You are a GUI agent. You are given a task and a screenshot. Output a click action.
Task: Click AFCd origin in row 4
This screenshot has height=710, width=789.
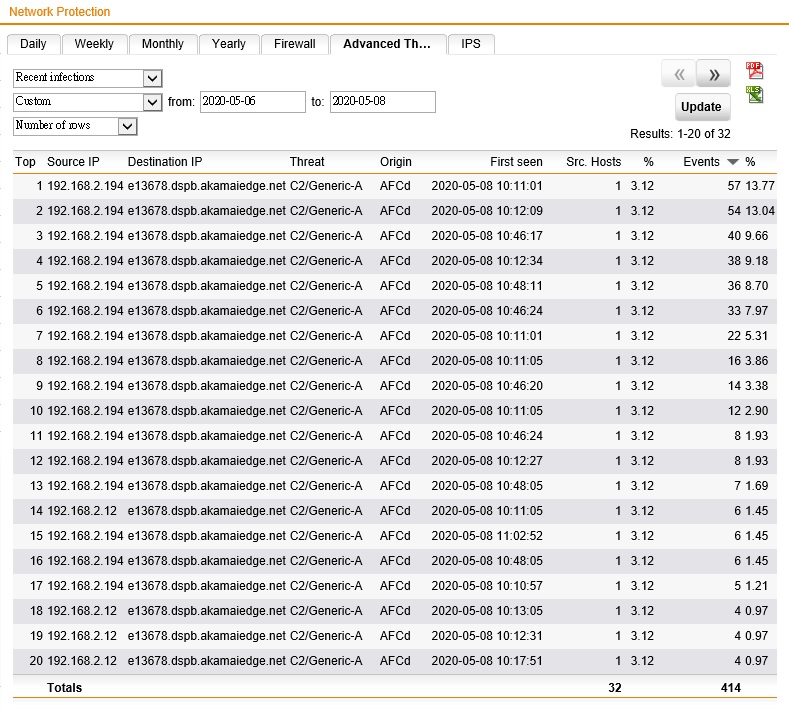(395, 261)
